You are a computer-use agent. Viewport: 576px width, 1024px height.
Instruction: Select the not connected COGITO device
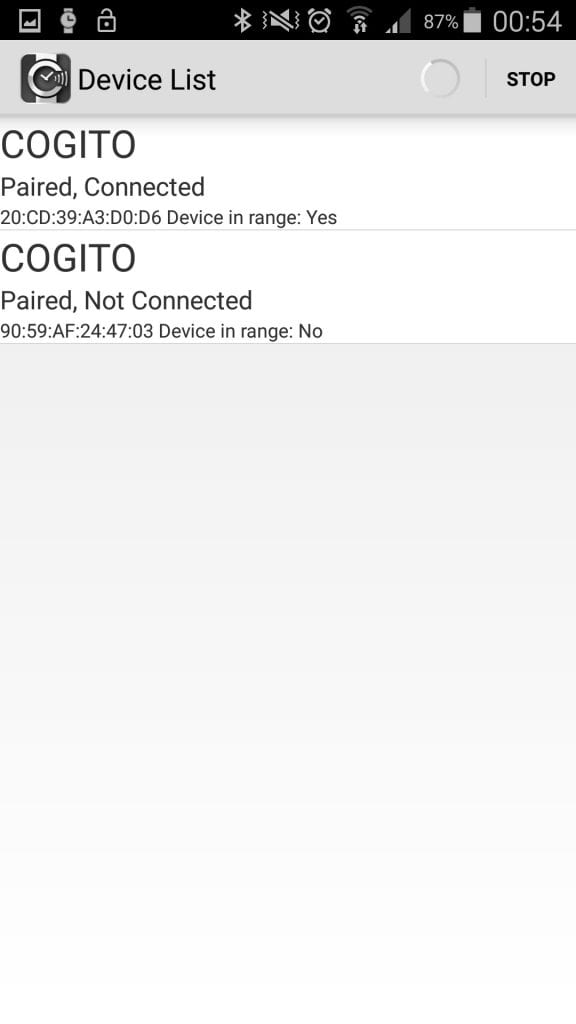pos(288,287)
